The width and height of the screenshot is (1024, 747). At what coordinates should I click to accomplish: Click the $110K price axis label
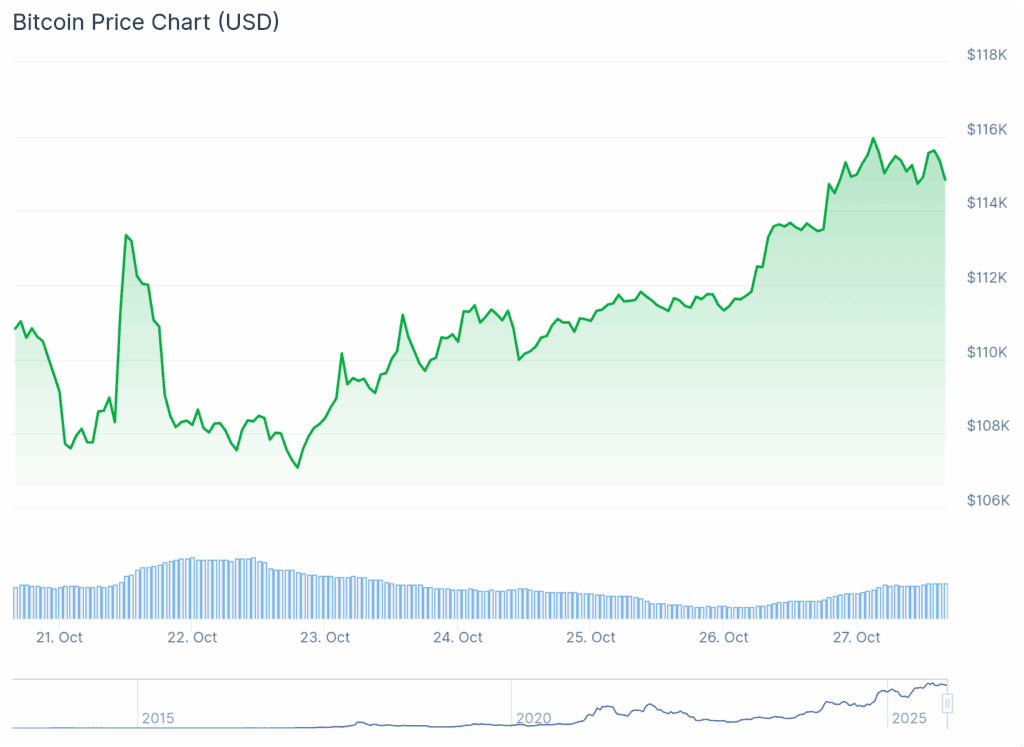coord(988,352)
